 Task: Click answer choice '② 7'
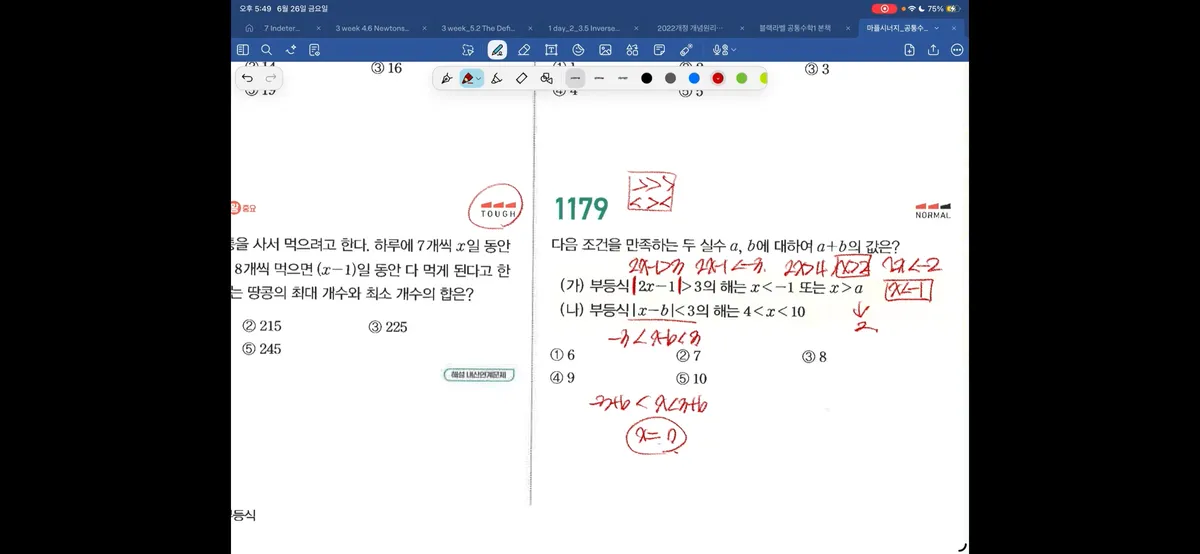coord(689,356)
